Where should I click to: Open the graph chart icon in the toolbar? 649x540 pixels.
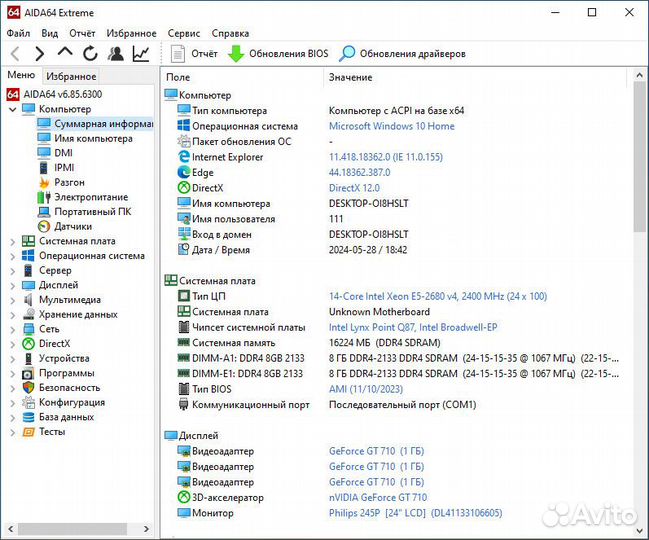click(141, 54)
